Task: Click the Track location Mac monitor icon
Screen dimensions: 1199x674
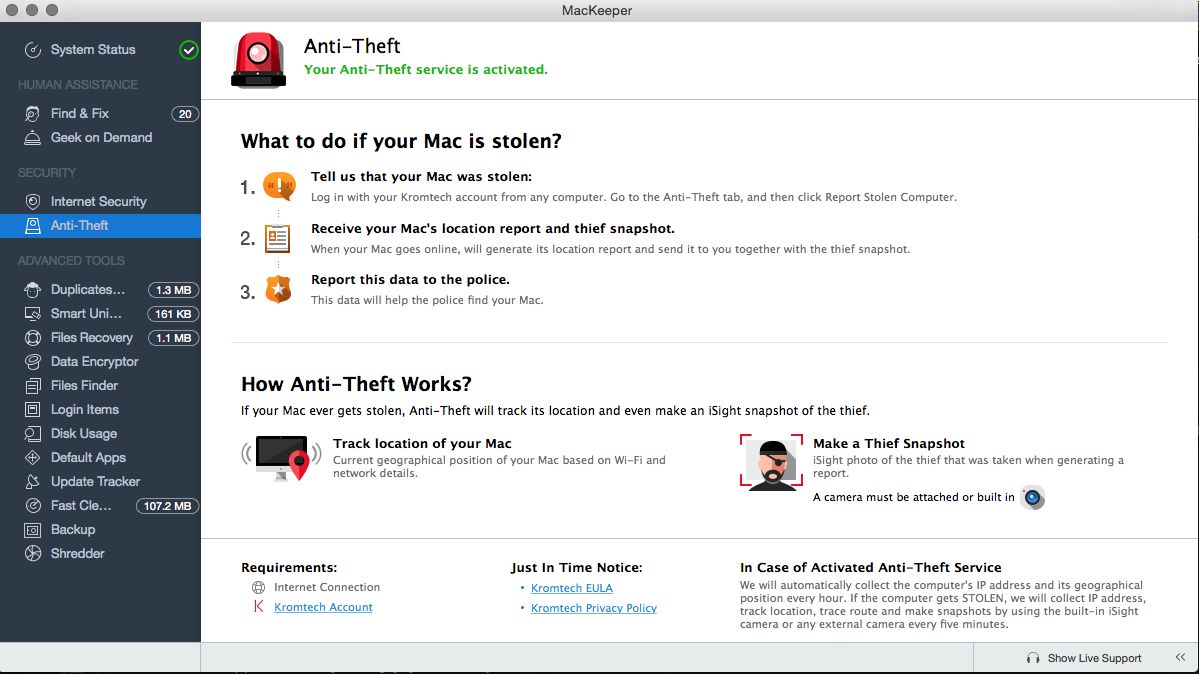Action: 281,457
